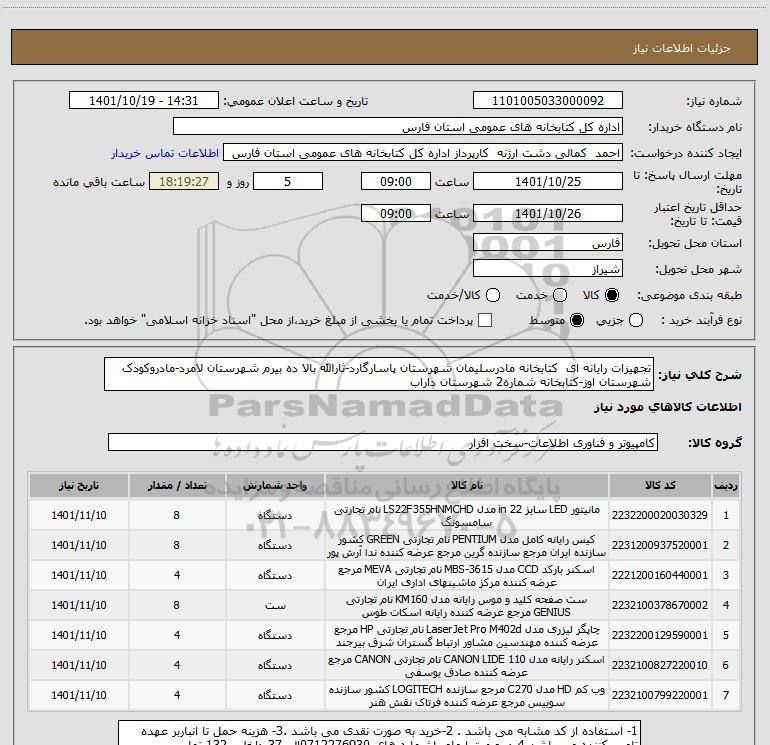Viewport: 770px width, 745px height.
Task: Click the نام دستگاه خریدار field
Action: coord(398,127)
